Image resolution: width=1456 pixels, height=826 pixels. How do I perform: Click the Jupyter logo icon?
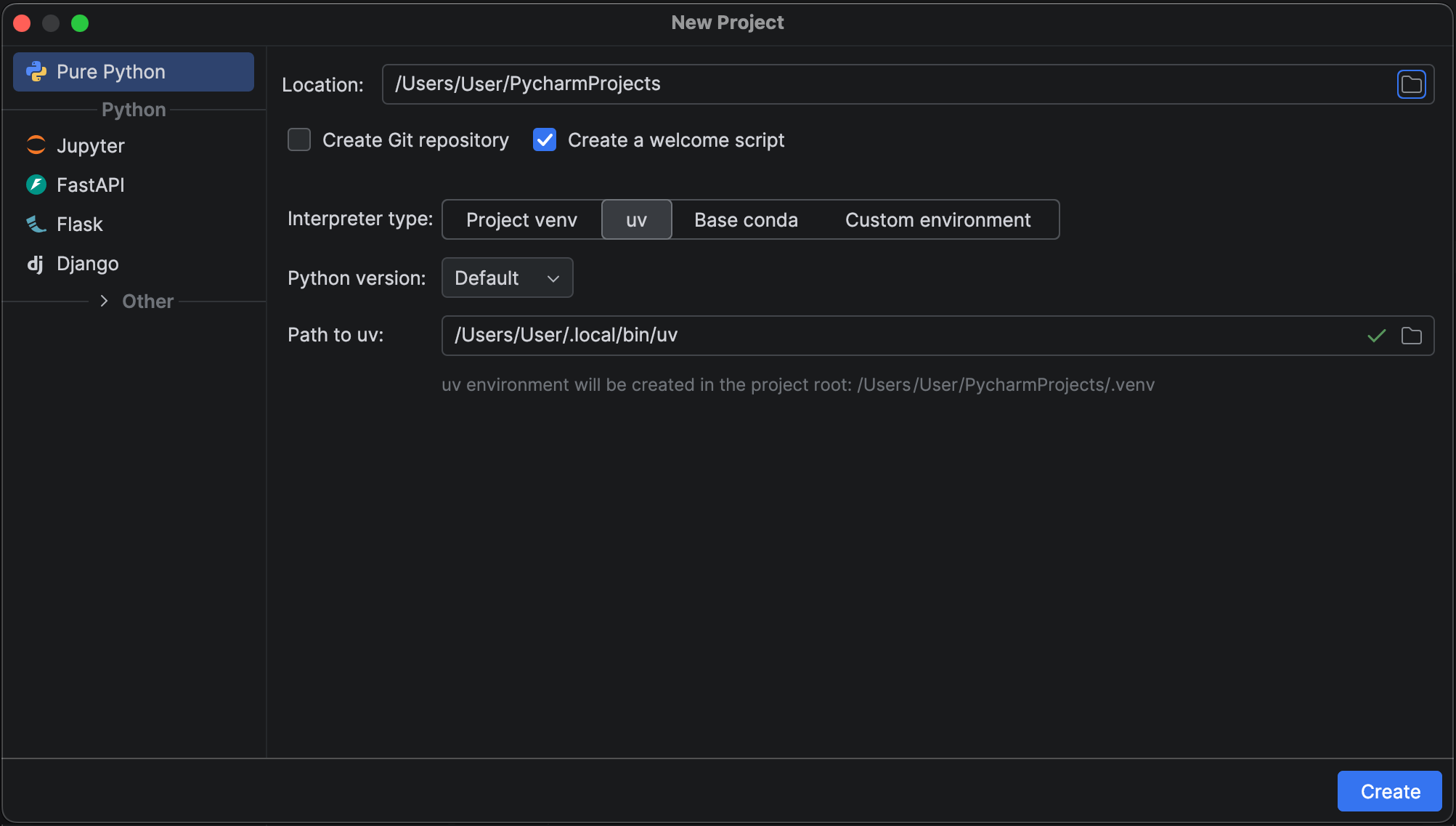pyautogui.click(x=36, y=145)
